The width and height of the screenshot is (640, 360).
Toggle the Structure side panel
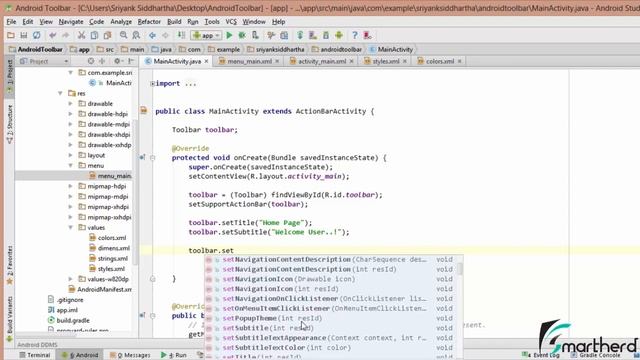click(9, 124)
